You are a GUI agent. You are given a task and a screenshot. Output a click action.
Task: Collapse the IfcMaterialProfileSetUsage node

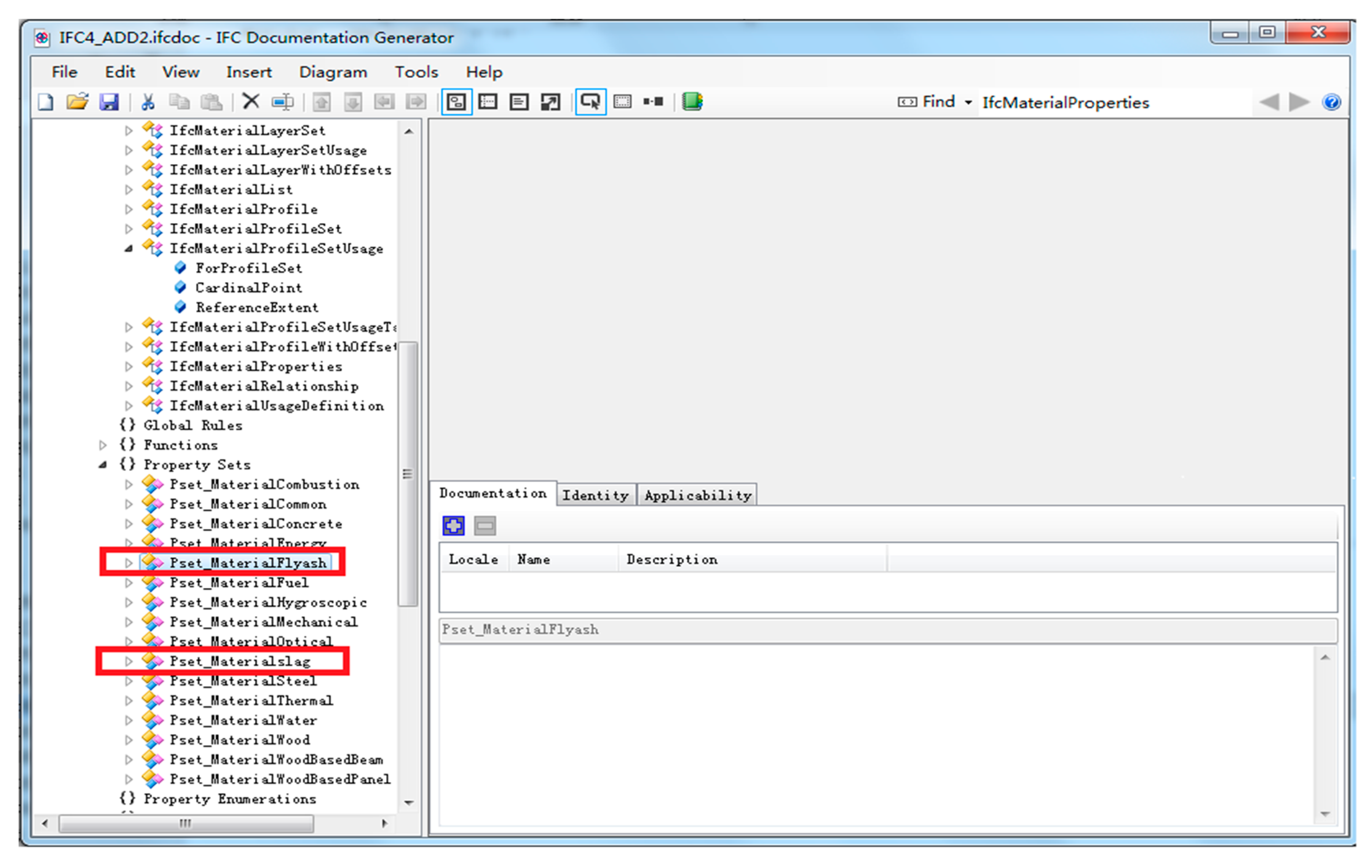pos(129,249)
